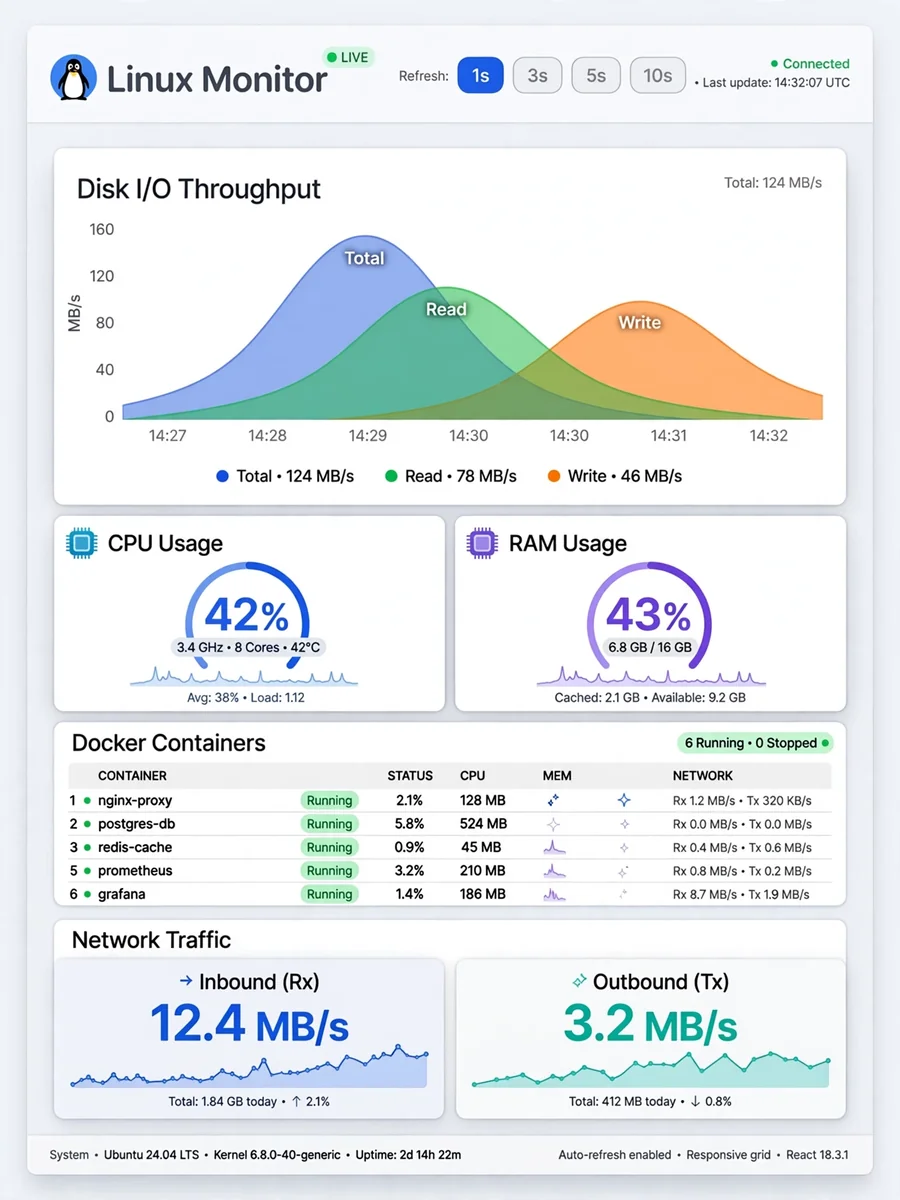Click Running badge for redis-cache
The width and height of the screenshot is (900, 1200).
(329, 847)
